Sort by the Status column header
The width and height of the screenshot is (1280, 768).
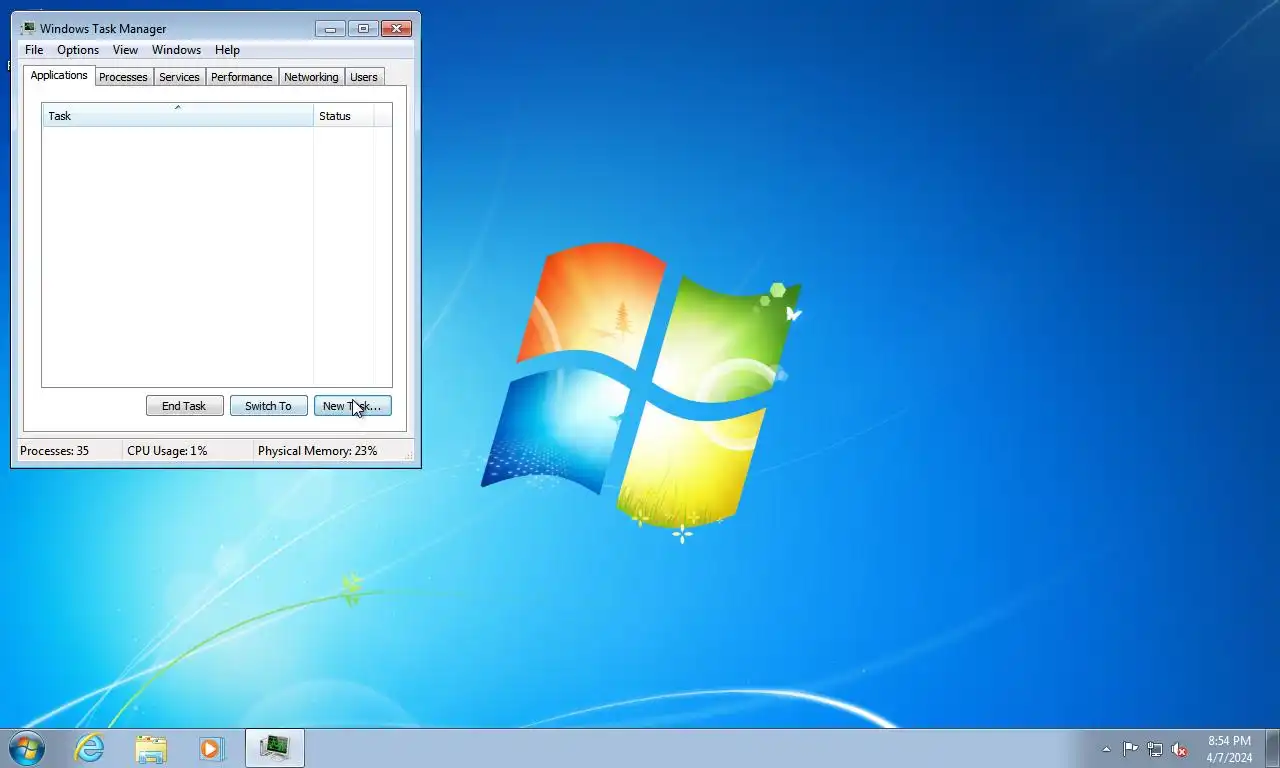tap(344, 116)
